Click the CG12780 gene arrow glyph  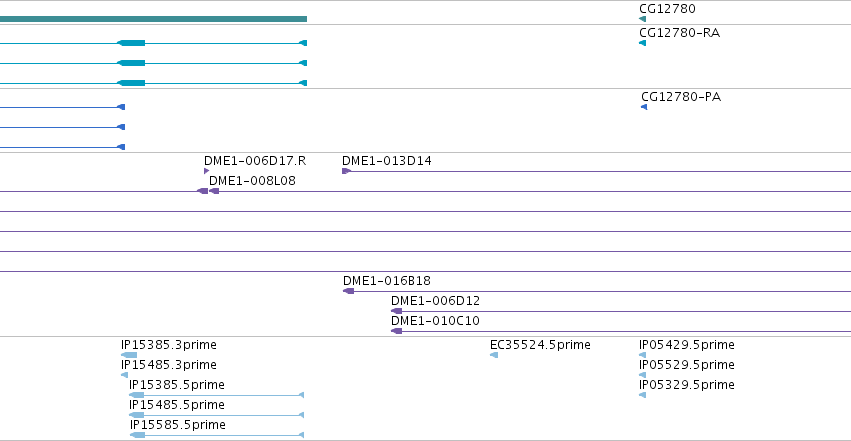[x=643, y=19]
